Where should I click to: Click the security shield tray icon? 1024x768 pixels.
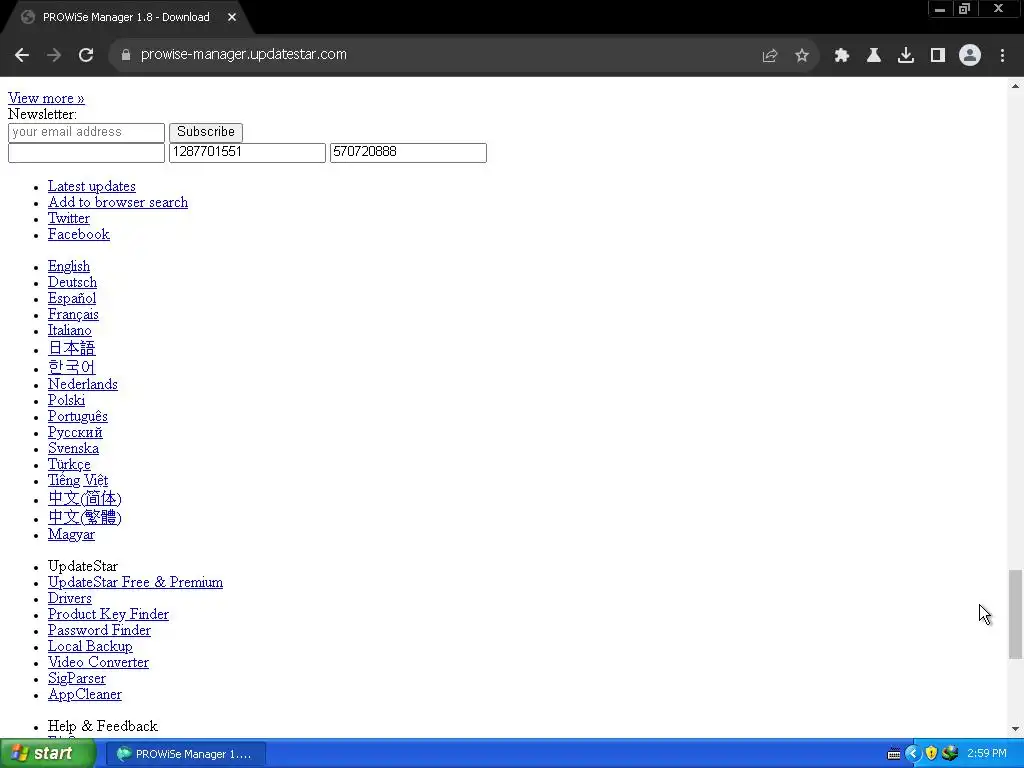931,754
